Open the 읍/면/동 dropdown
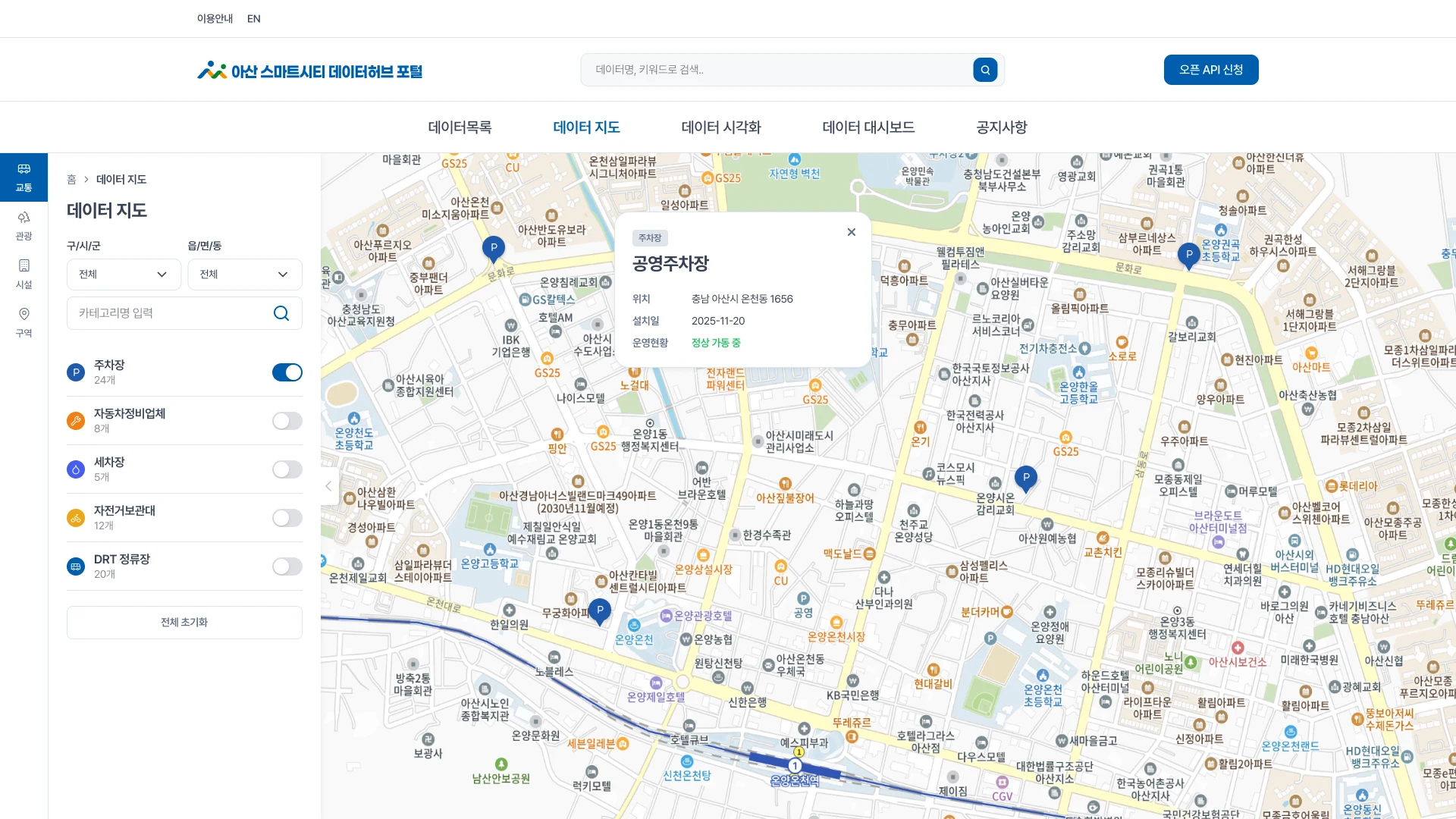The height and width of the screenshot is (819, 1456). click(245, 275)
